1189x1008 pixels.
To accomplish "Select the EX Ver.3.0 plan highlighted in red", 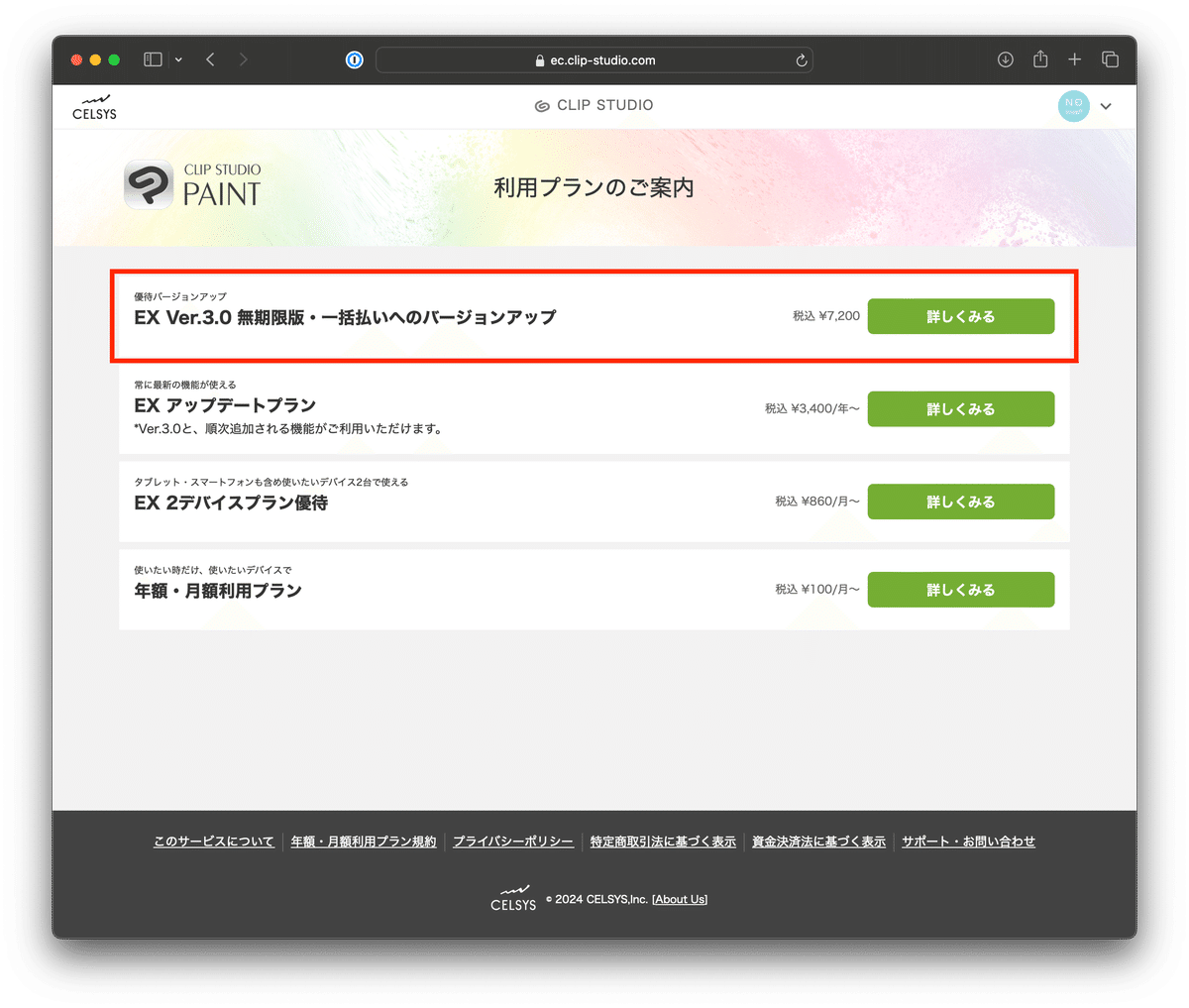I will click(x=960, y=316).
